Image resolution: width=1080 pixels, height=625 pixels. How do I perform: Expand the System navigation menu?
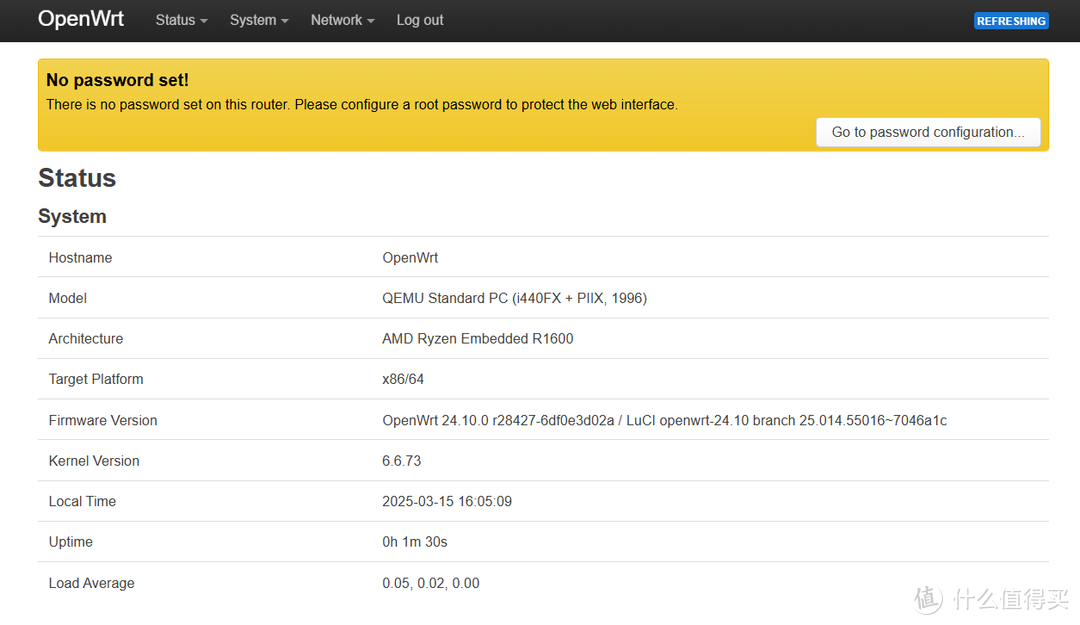pos(258,20)
